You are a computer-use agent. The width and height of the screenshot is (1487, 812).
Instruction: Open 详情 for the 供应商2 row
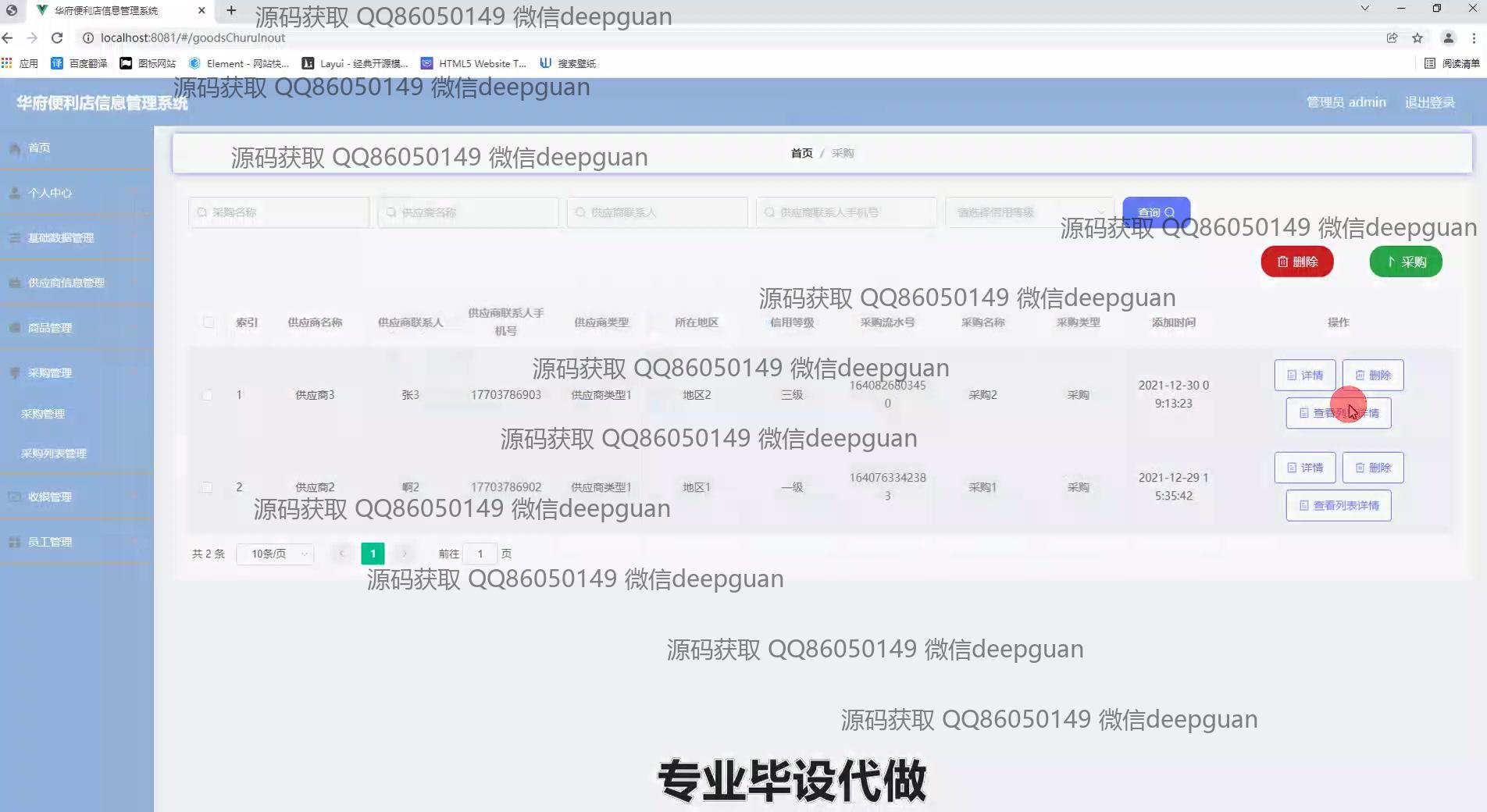tap(1305, 468)
